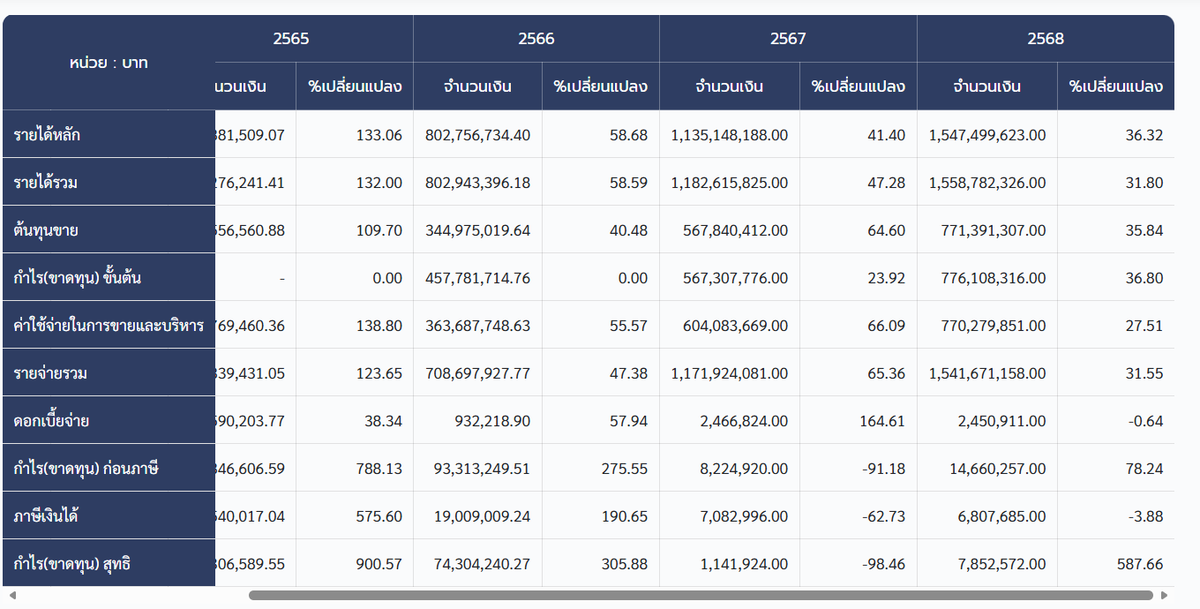This screenshot has height=609, width=1200.
Task: Click the 74,304,240.27 net profit cell
Action: pos(478,564)
